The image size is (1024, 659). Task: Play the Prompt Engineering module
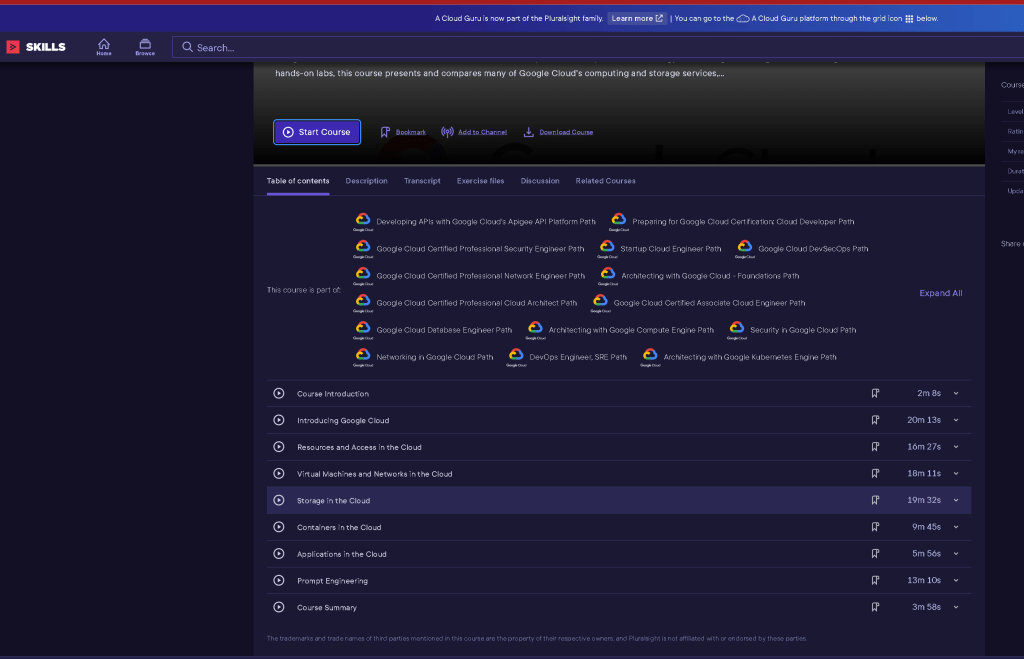[x=279, y=581]
